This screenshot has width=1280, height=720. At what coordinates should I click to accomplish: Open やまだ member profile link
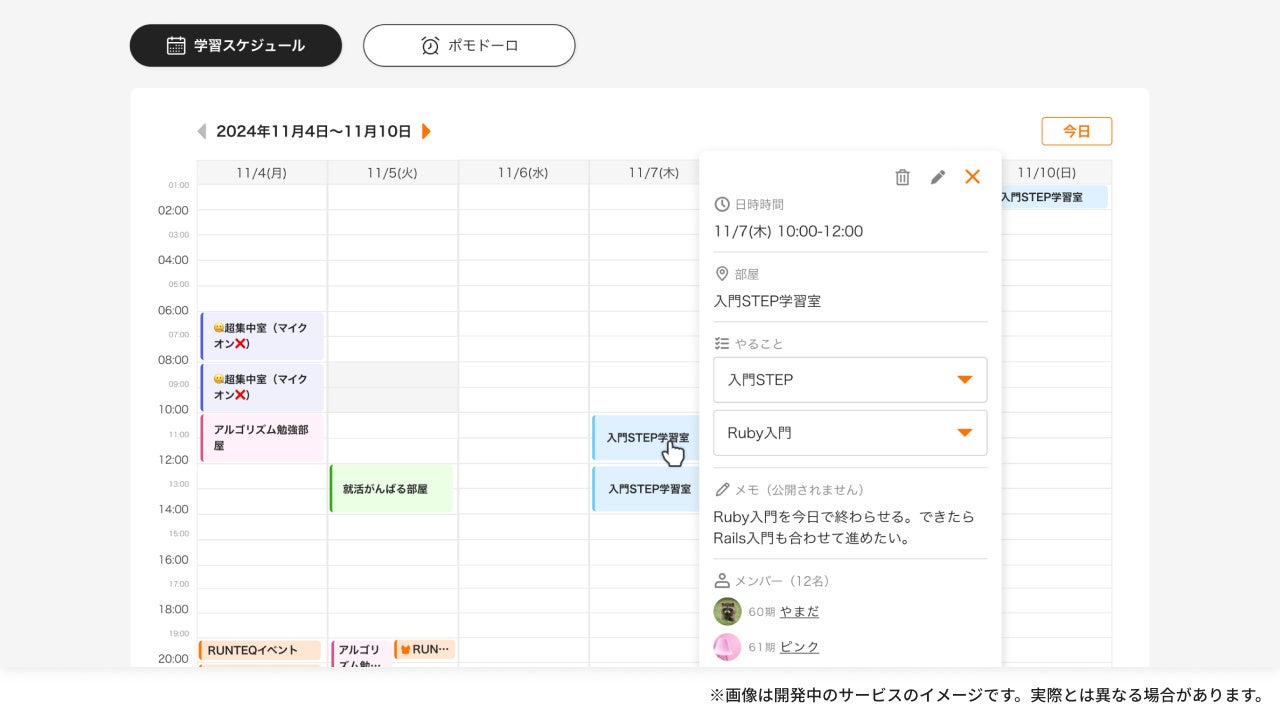[x=799, y=611]
